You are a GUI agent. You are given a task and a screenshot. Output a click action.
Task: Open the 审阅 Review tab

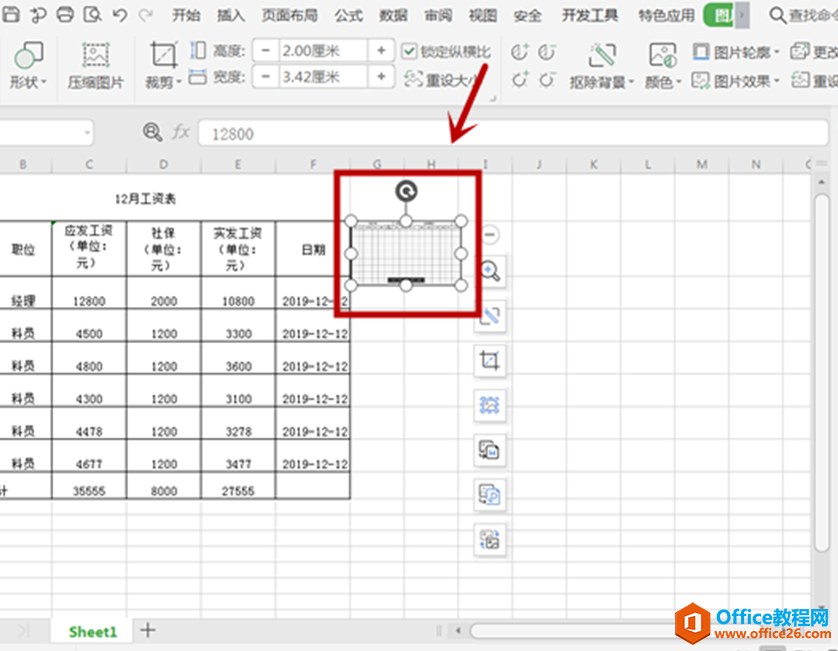point(438,16)
